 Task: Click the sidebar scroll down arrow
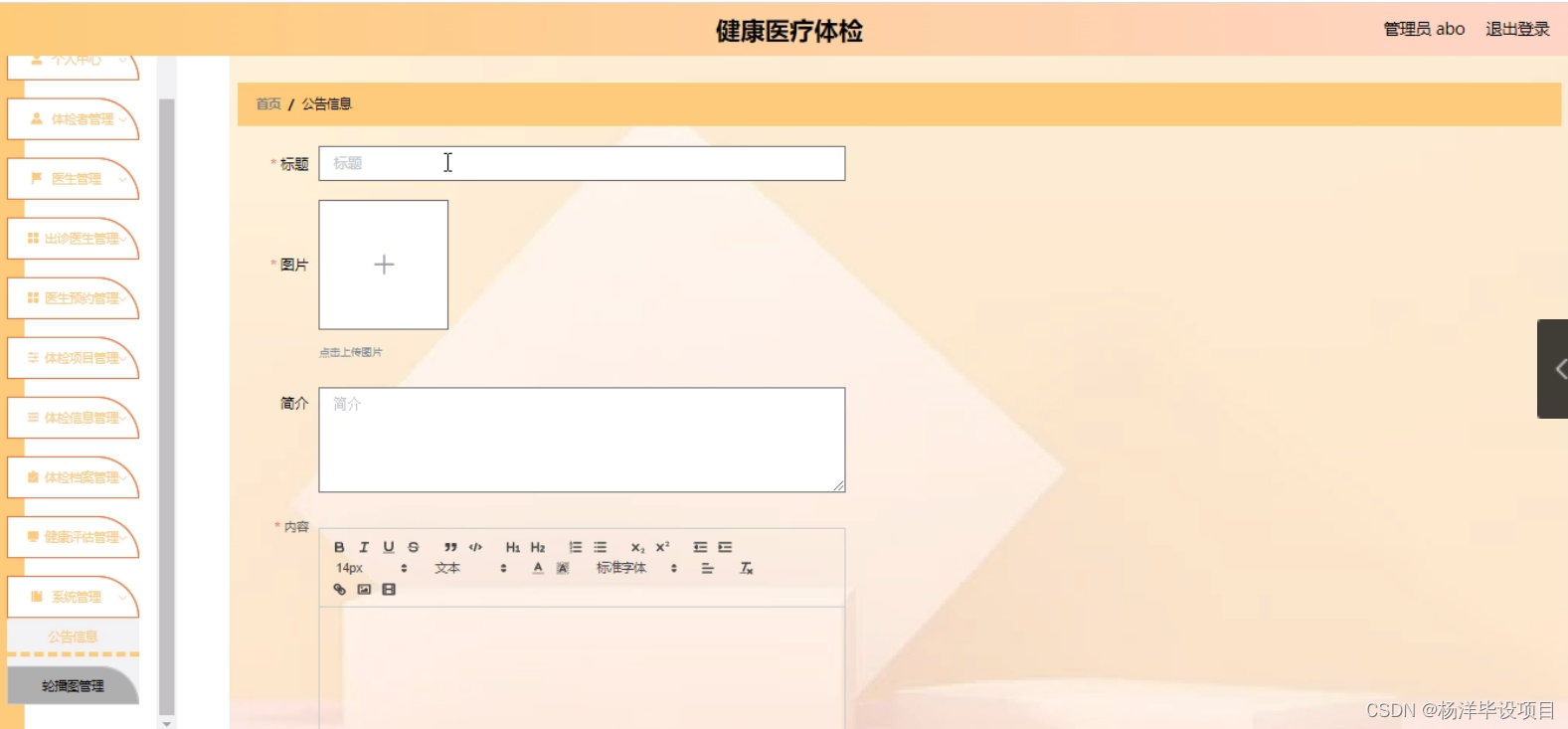pyautogui.click(x=166, y=723)
